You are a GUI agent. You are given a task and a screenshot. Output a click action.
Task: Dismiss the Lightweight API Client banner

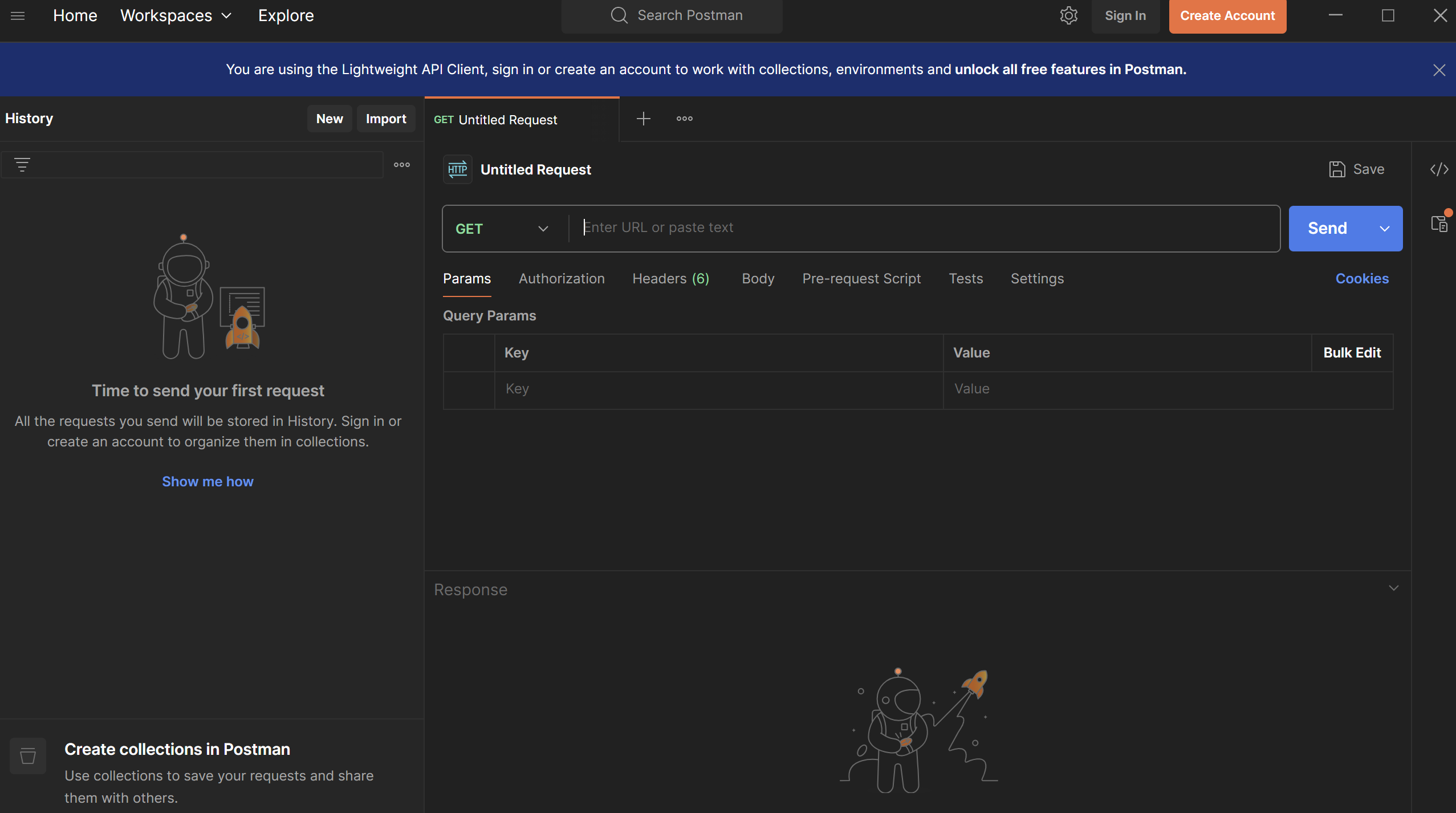click(x=1439, y=70)
